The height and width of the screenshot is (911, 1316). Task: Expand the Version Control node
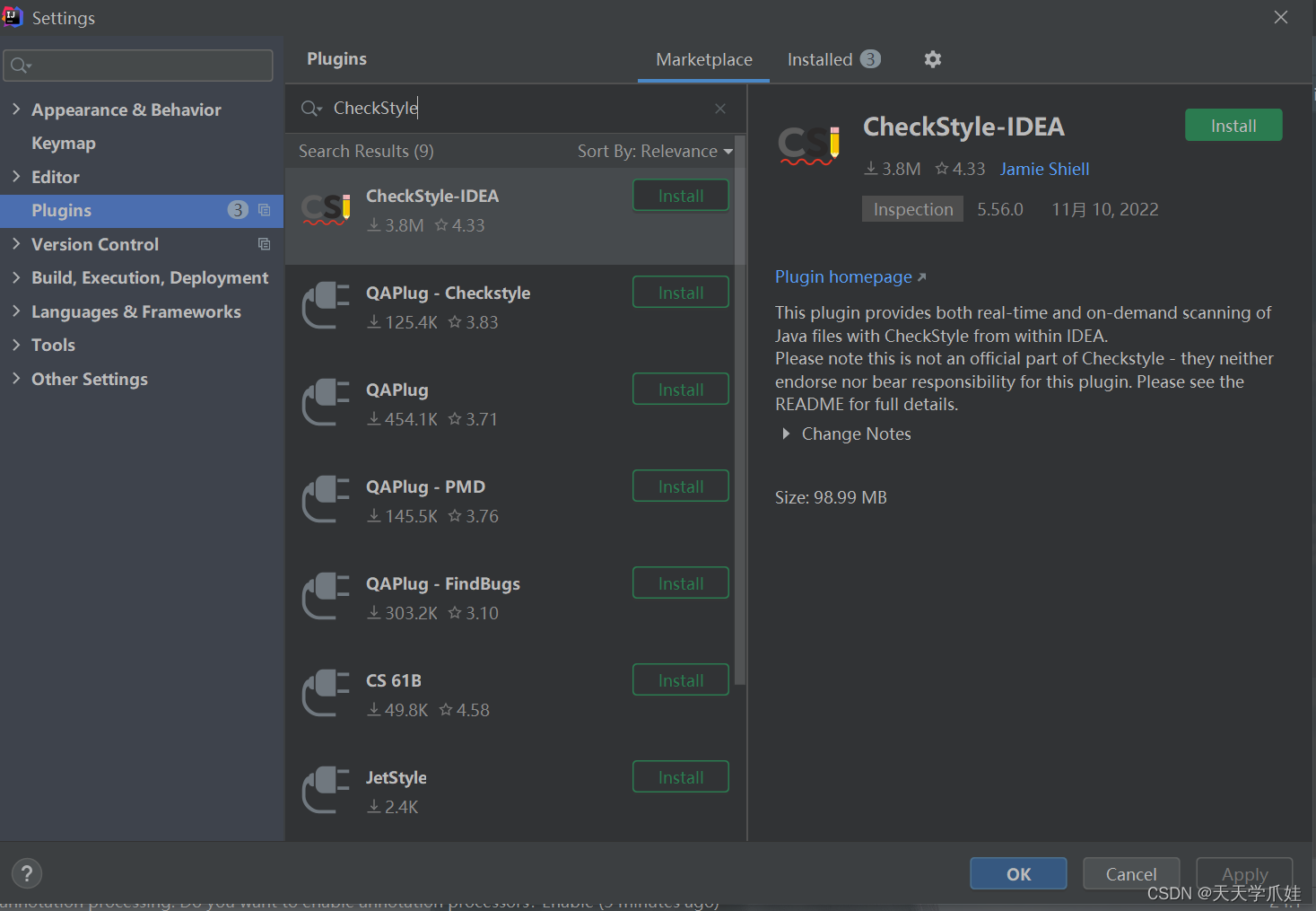point(16,243)
